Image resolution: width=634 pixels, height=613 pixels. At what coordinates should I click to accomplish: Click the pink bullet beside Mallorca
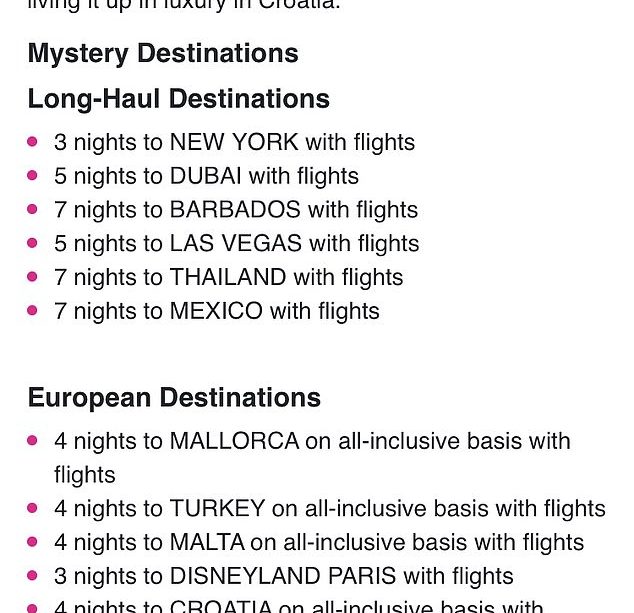[x=32, y=440]
